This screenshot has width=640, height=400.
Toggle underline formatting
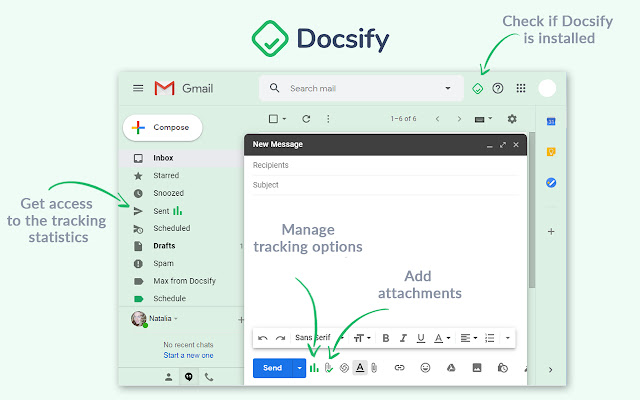[x=421, y=338]
